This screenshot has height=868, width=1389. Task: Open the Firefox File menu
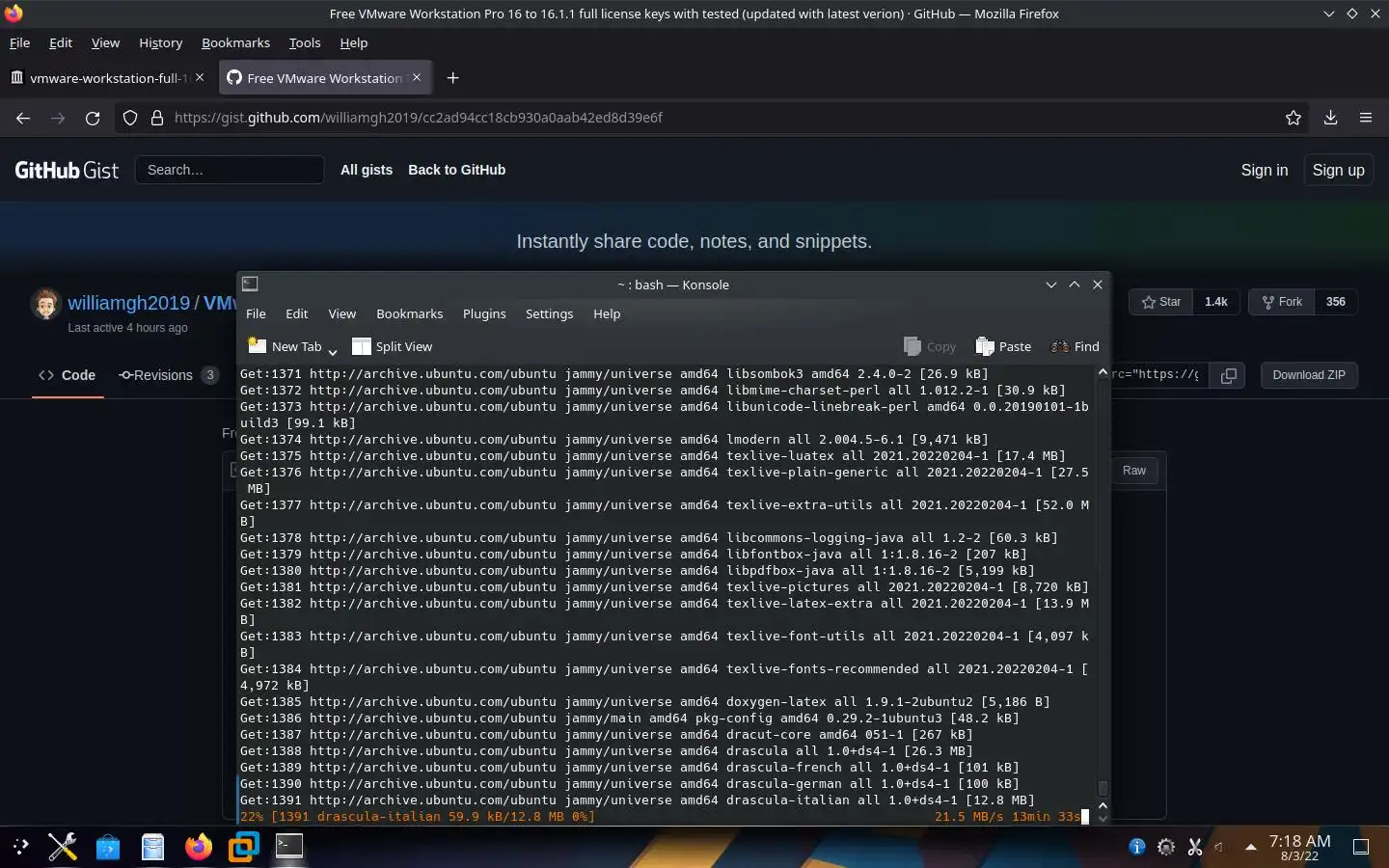[x=19, y=42]
